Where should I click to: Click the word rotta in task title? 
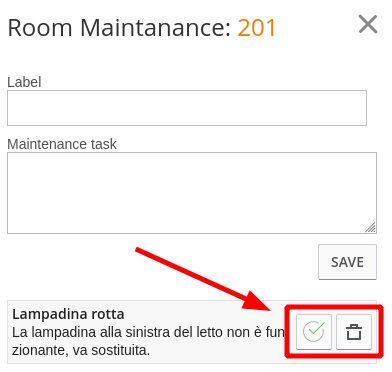coord(108,314)
